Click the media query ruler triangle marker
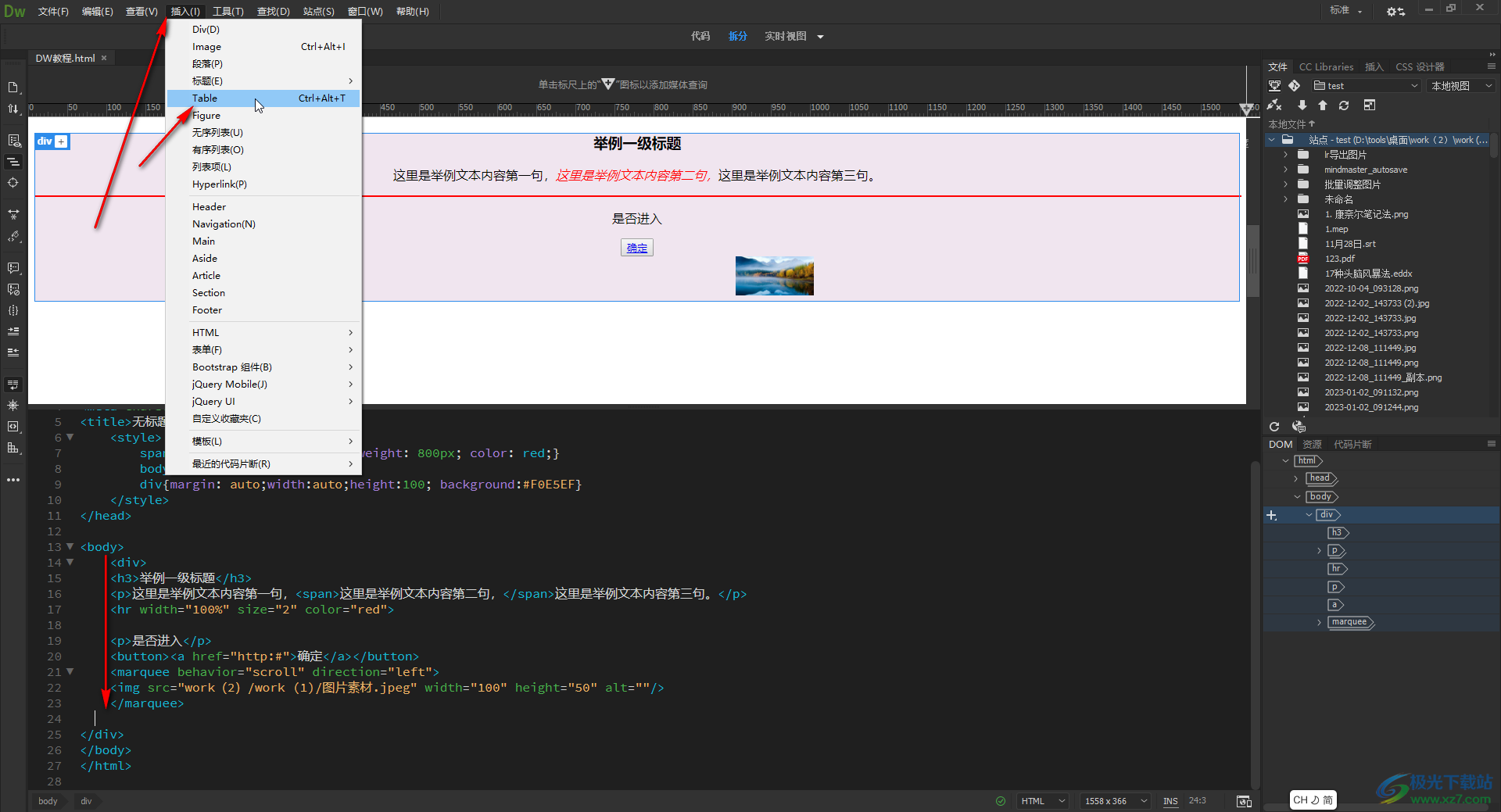Viewport: 1501px width, 812px height. coord(1246,109)
